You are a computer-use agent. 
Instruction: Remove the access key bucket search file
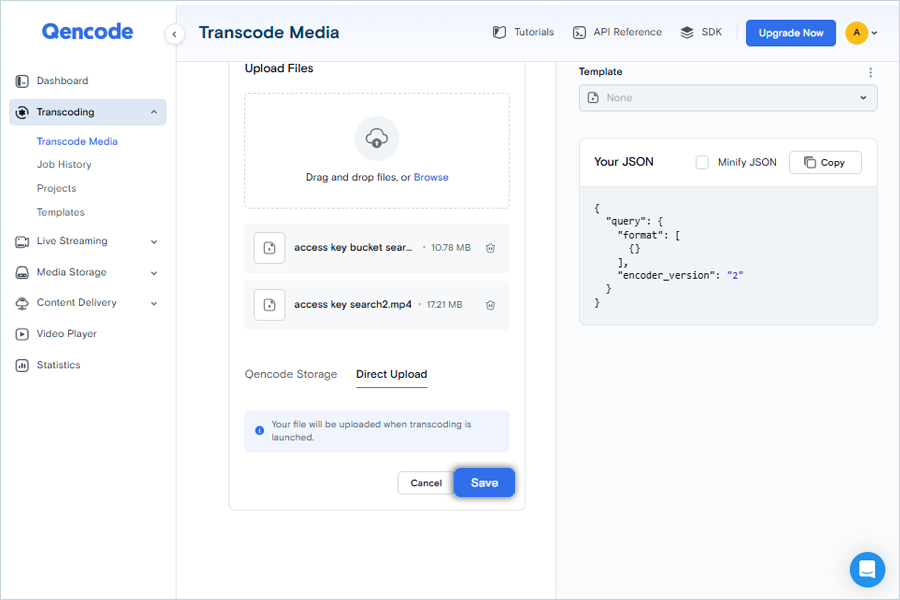coord(490,248)
